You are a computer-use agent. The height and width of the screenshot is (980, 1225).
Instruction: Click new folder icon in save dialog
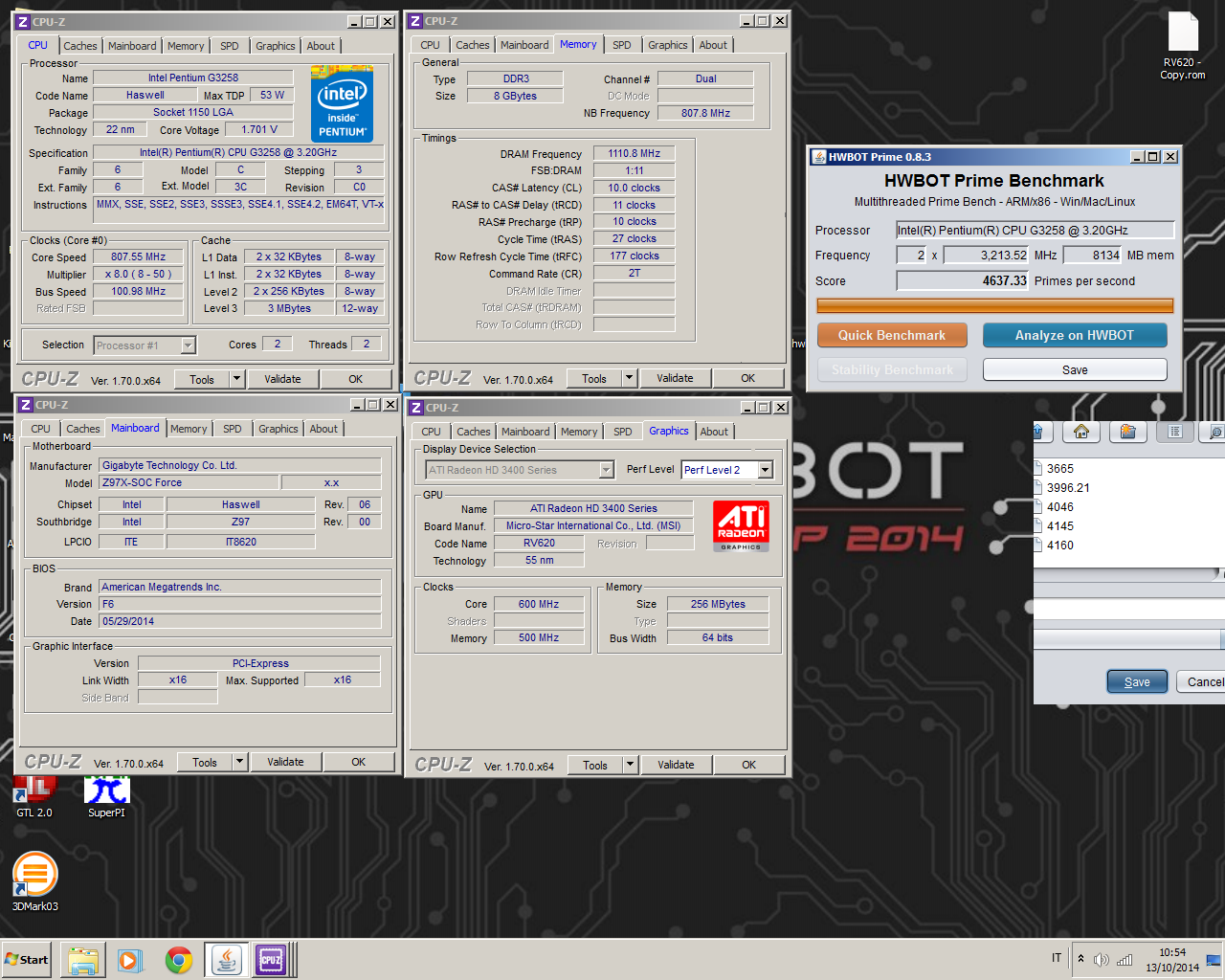coord(1128,432)
